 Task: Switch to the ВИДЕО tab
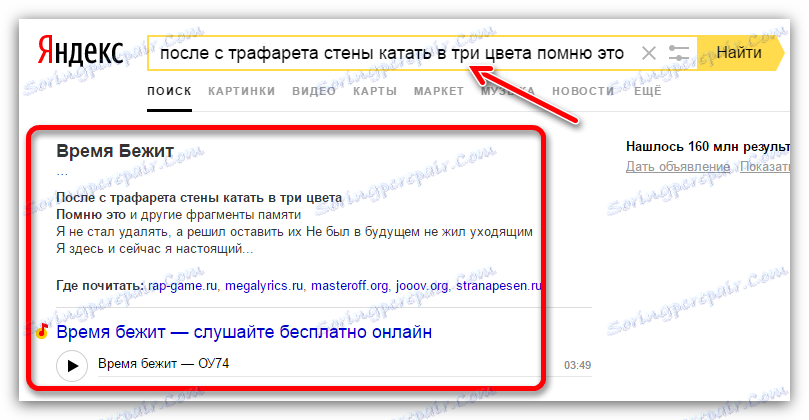coord(314,91)
